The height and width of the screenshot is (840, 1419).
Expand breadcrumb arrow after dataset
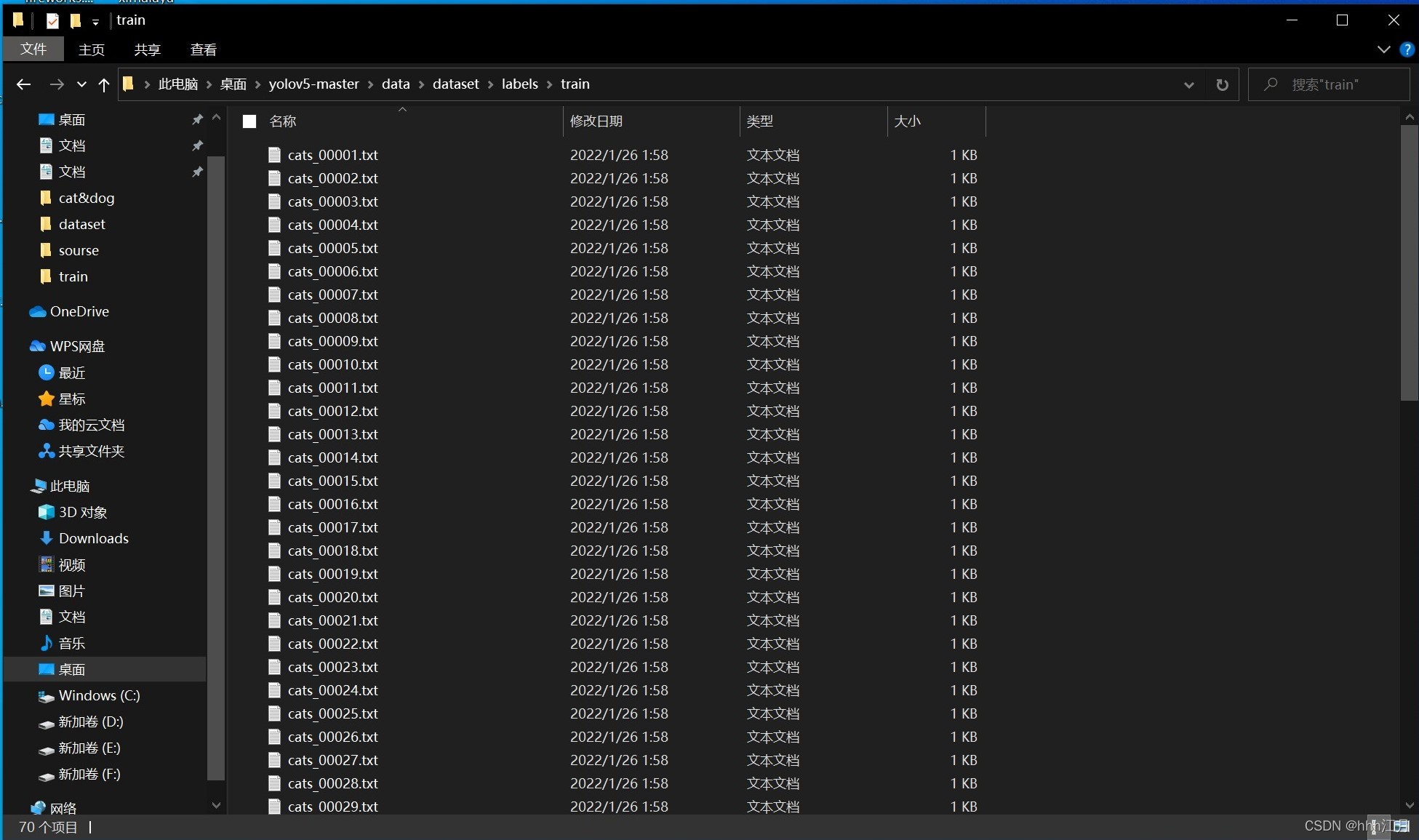[x=490, y=84]
